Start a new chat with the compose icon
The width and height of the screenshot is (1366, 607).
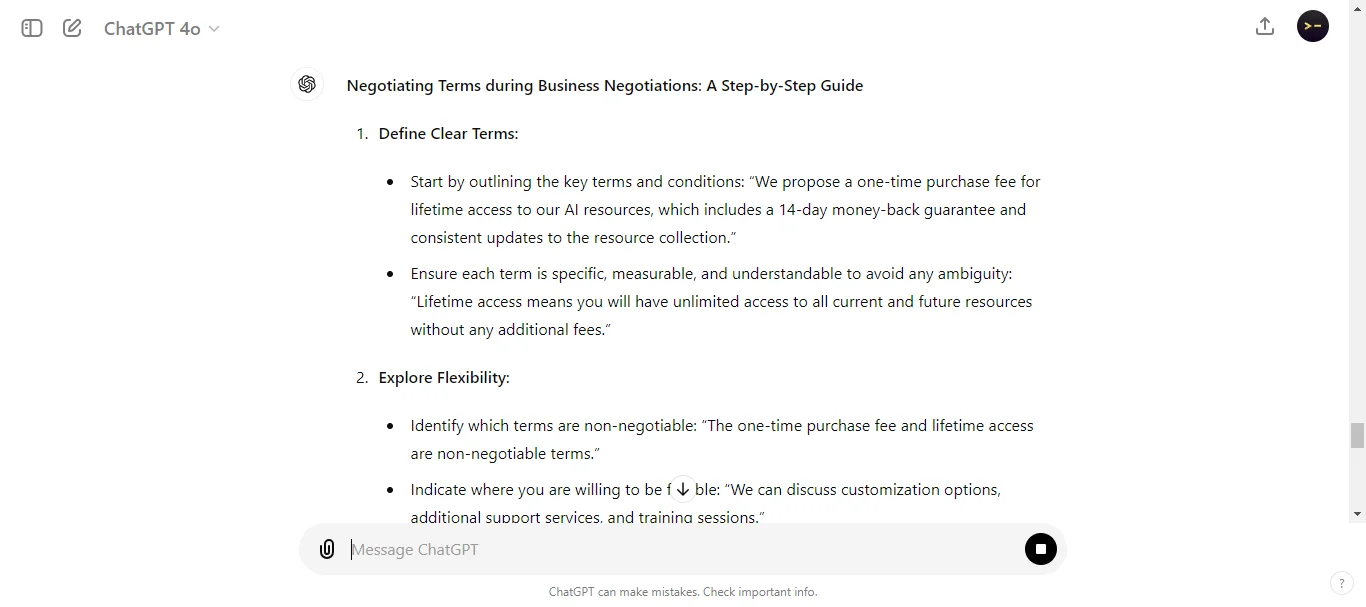[x=71, y=28]
